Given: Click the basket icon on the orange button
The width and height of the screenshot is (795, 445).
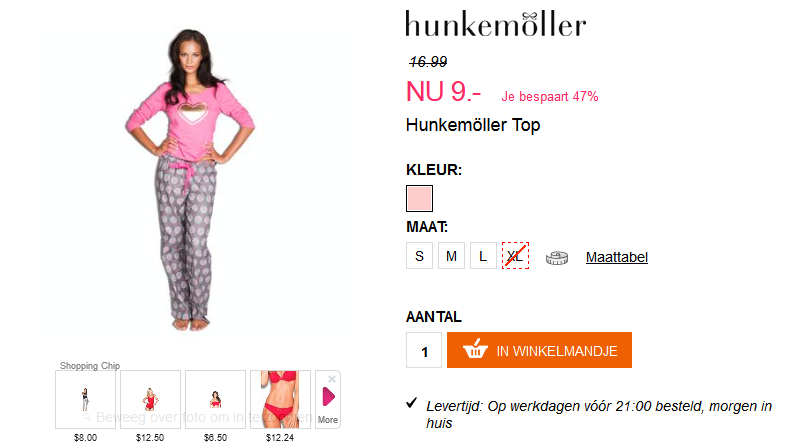Looking at the screenshot, I should [x=475, y=349].
